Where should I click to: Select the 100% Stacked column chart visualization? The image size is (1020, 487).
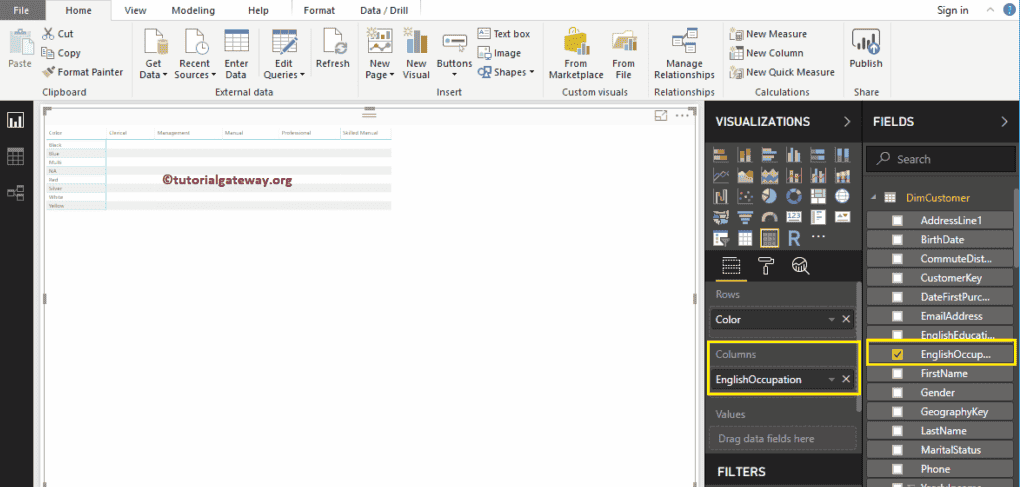842,155
